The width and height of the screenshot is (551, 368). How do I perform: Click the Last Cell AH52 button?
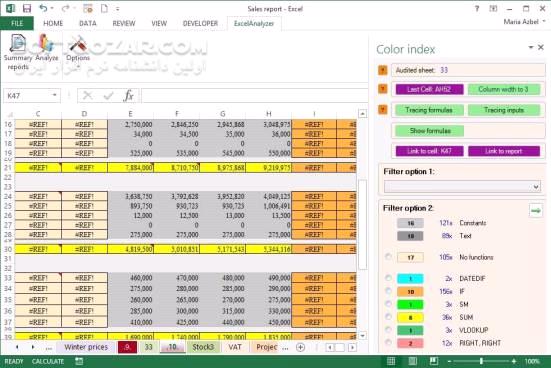[x=429, y=89]
